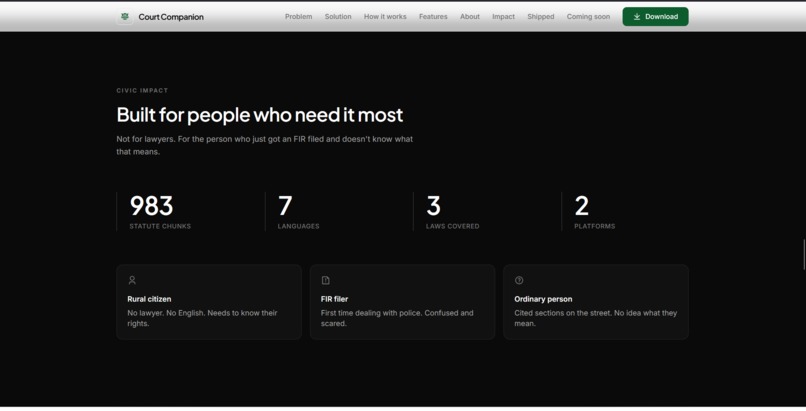Click 'First time dealing with police' description
The height and width of the screenshot is (411, 806).
pos(397,318)
